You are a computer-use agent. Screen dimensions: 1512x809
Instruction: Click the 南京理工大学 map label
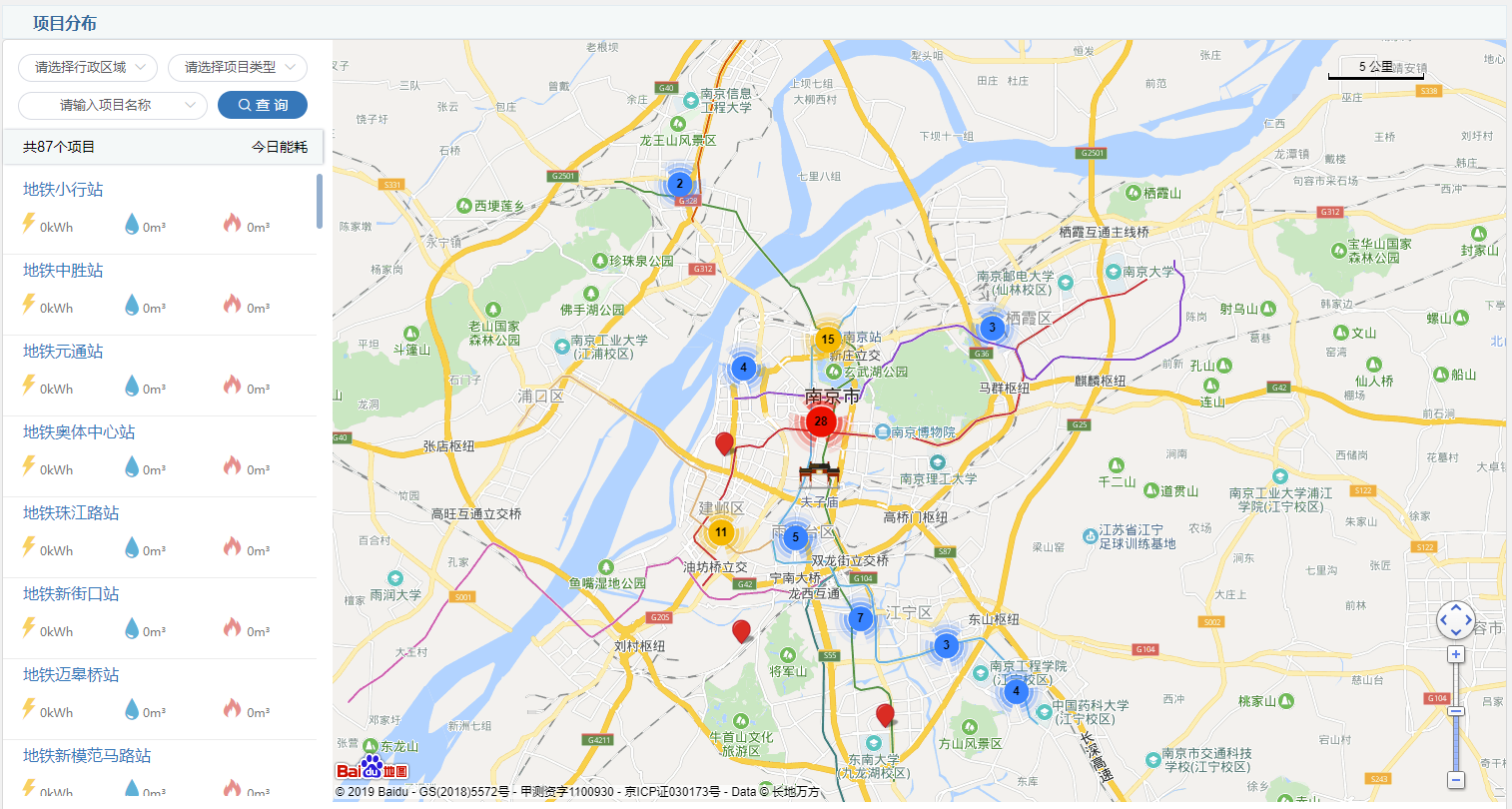[939, 479]
